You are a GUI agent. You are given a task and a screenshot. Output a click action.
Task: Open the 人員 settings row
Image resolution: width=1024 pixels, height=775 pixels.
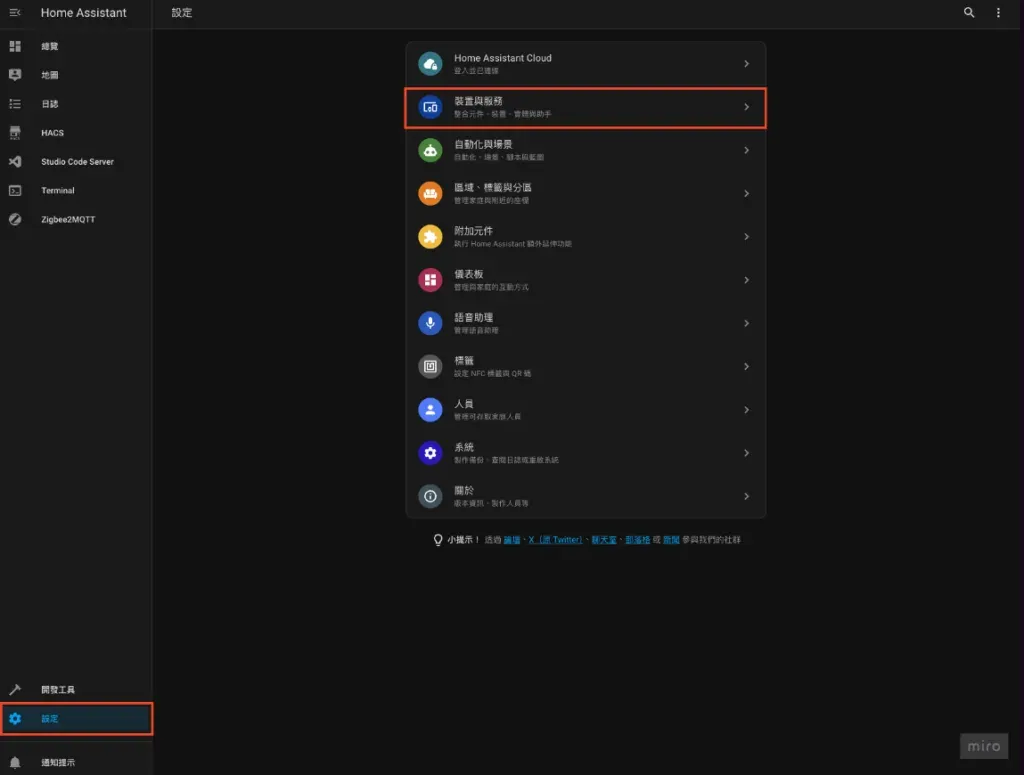tap(585, 409)
